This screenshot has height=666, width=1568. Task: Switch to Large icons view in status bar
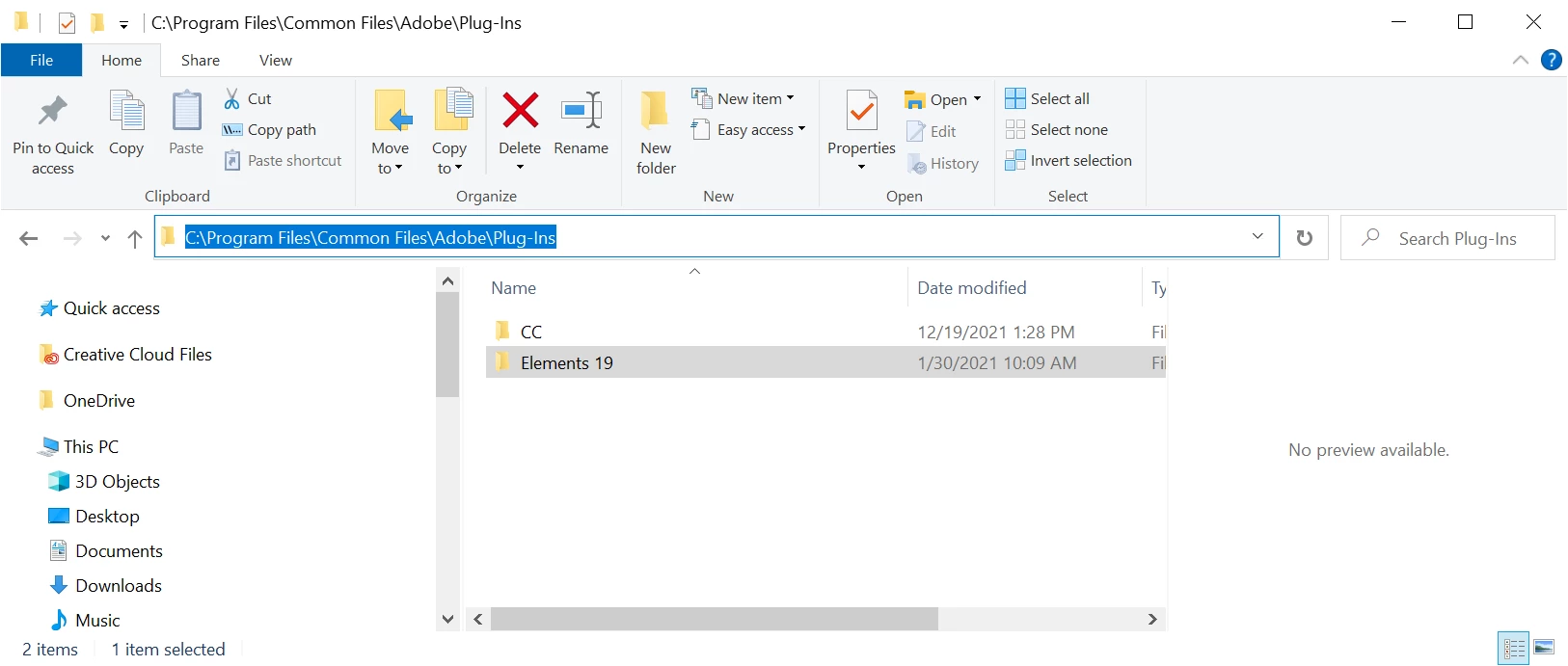(1544, 647)
